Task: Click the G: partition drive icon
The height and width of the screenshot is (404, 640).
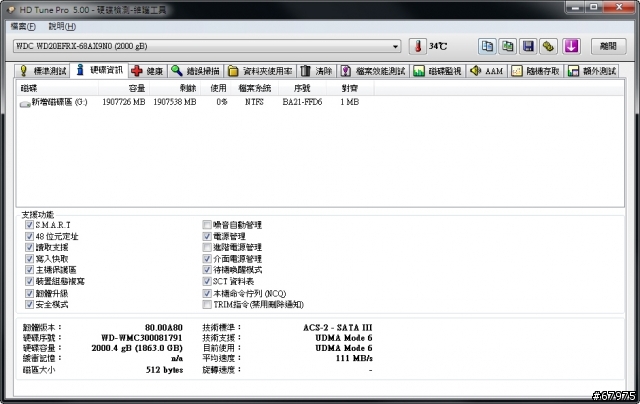Action: (x=25, y=104)
